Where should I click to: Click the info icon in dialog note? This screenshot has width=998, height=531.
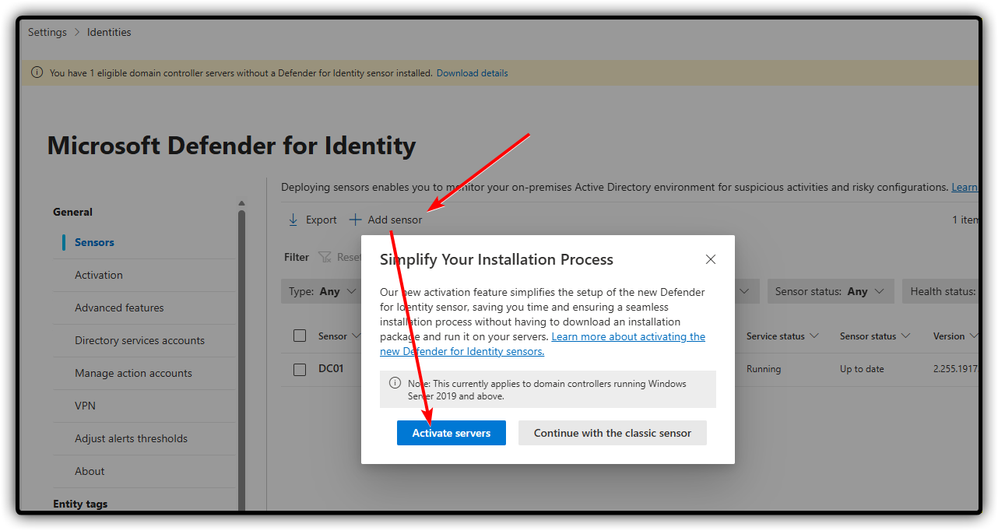click(395, 383)
